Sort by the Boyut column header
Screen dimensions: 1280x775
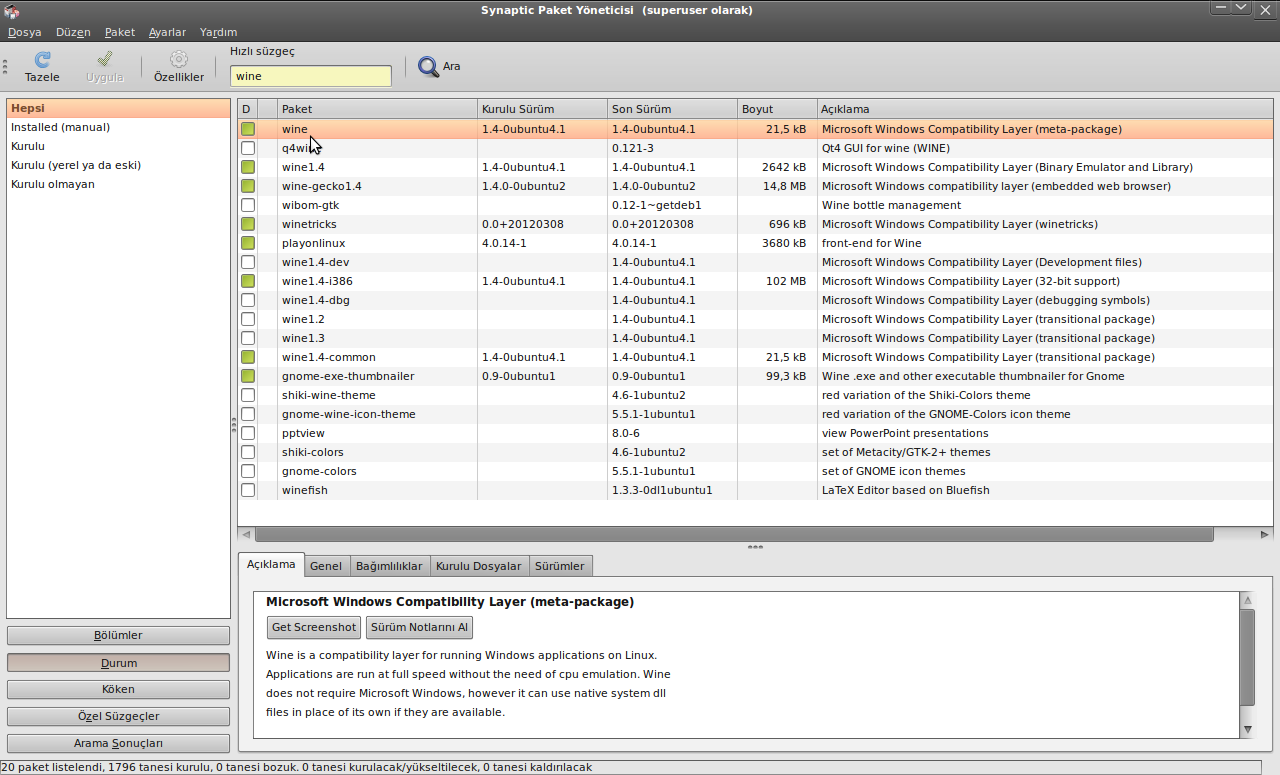(777, 109)
